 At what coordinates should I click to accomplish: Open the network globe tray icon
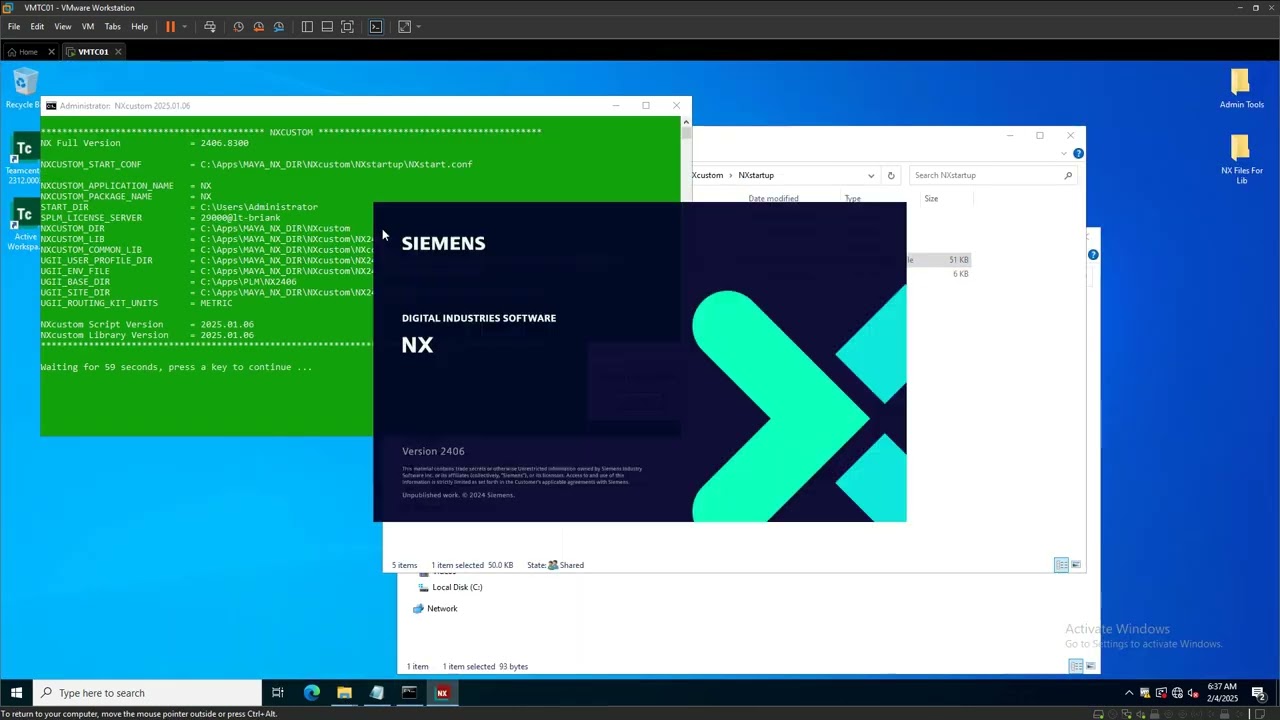pos(1177,693)
